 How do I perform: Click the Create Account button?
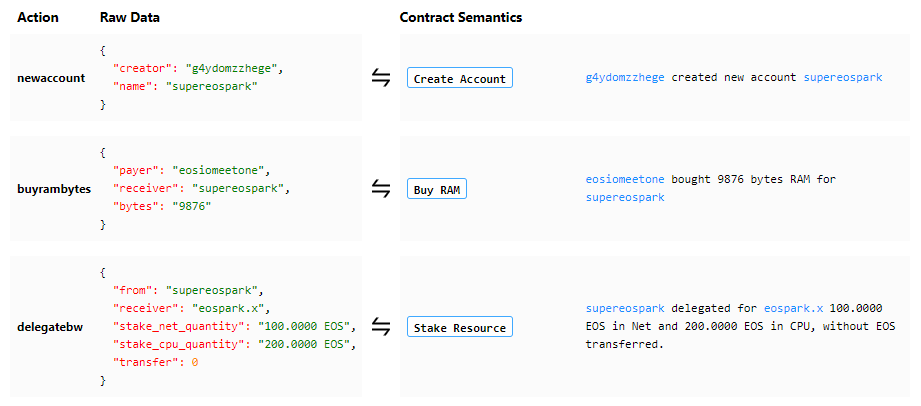460,78
